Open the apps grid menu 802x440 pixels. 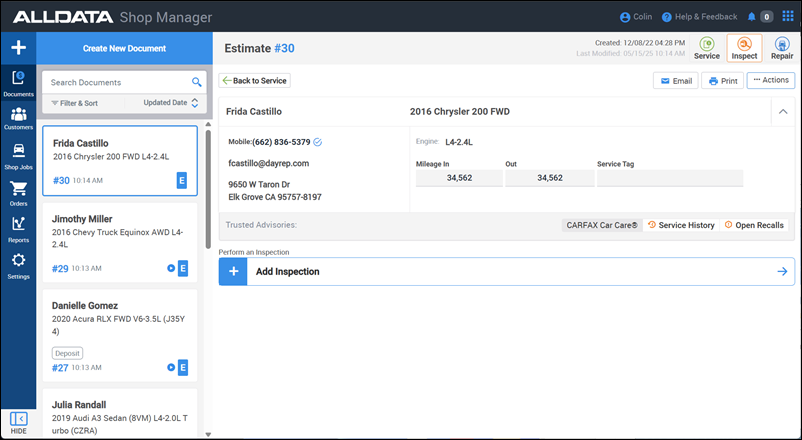tap(788, 16)
